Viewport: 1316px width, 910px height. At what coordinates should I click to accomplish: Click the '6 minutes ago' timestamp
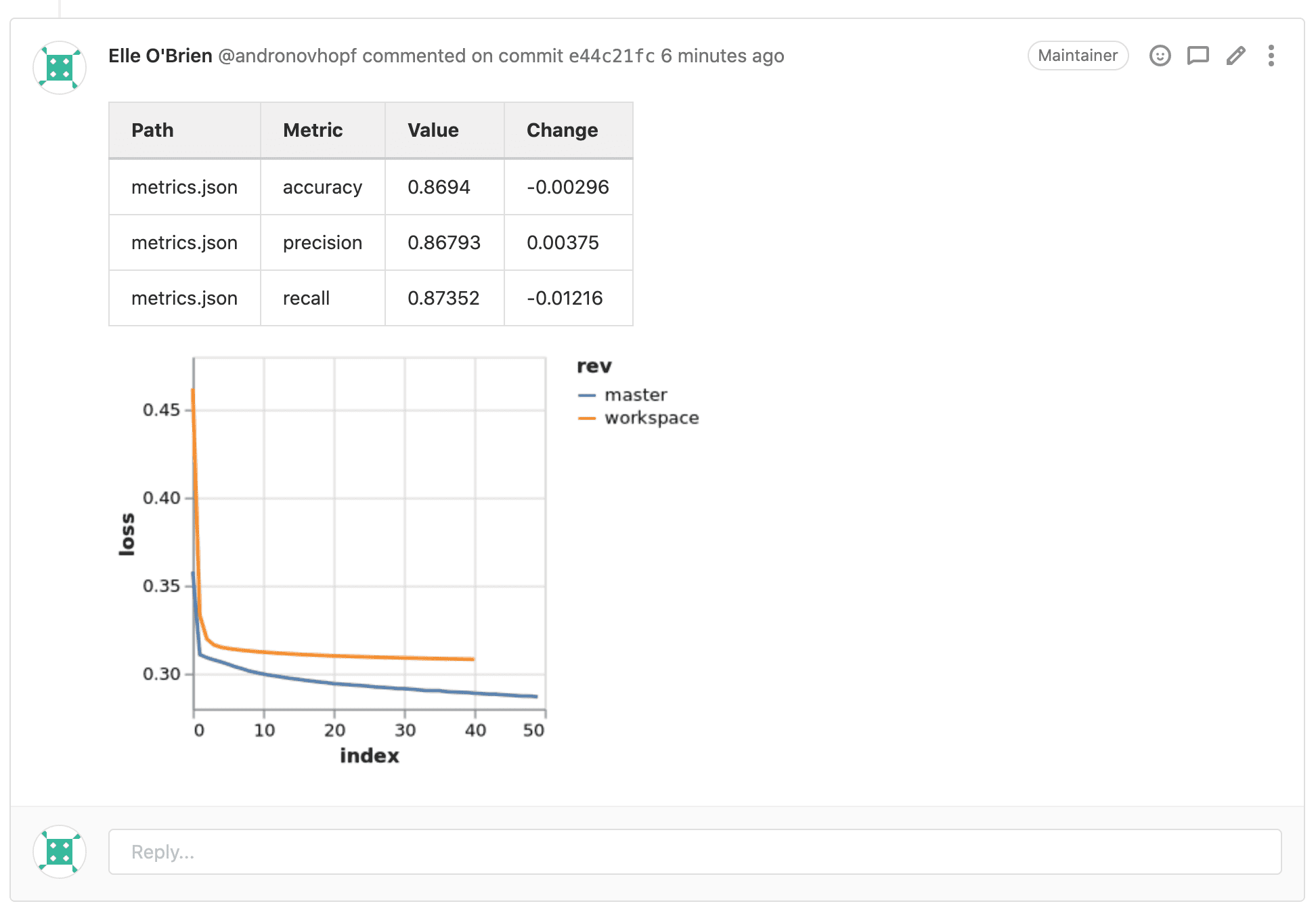pos(722,56)
